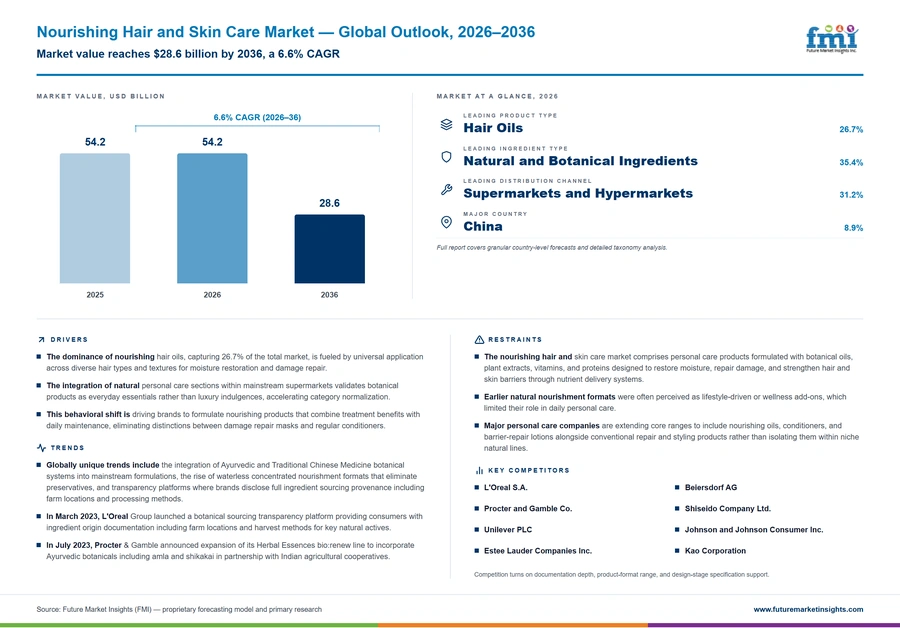This screenshot has width=900, height=628.
Task: Click 'Natural and Botanical Ingredients' text
Action: [580, 161]
